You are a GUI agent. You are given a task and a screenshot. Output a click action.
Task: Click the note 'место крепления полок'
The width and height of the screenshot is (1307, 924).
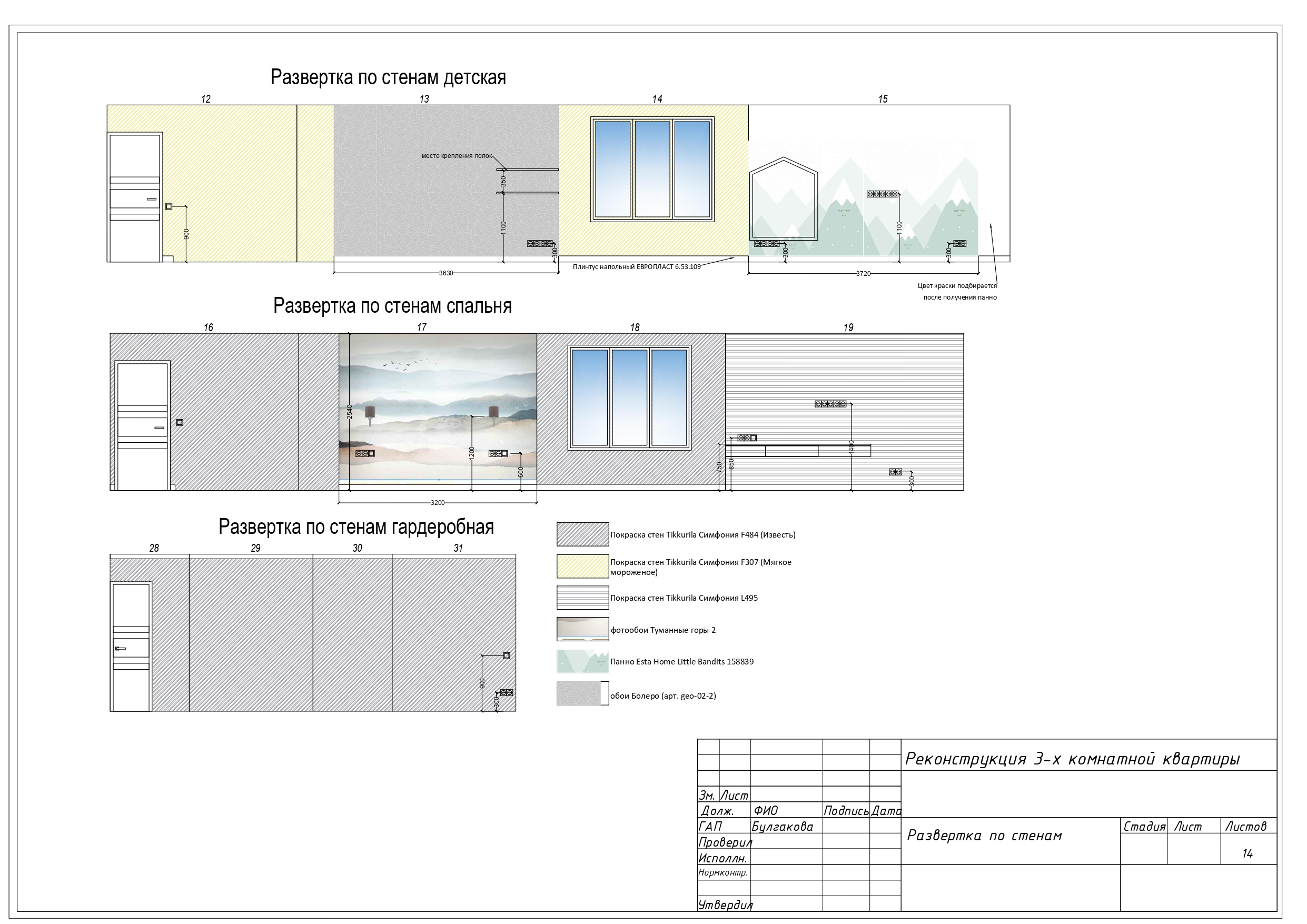point(457,156)
